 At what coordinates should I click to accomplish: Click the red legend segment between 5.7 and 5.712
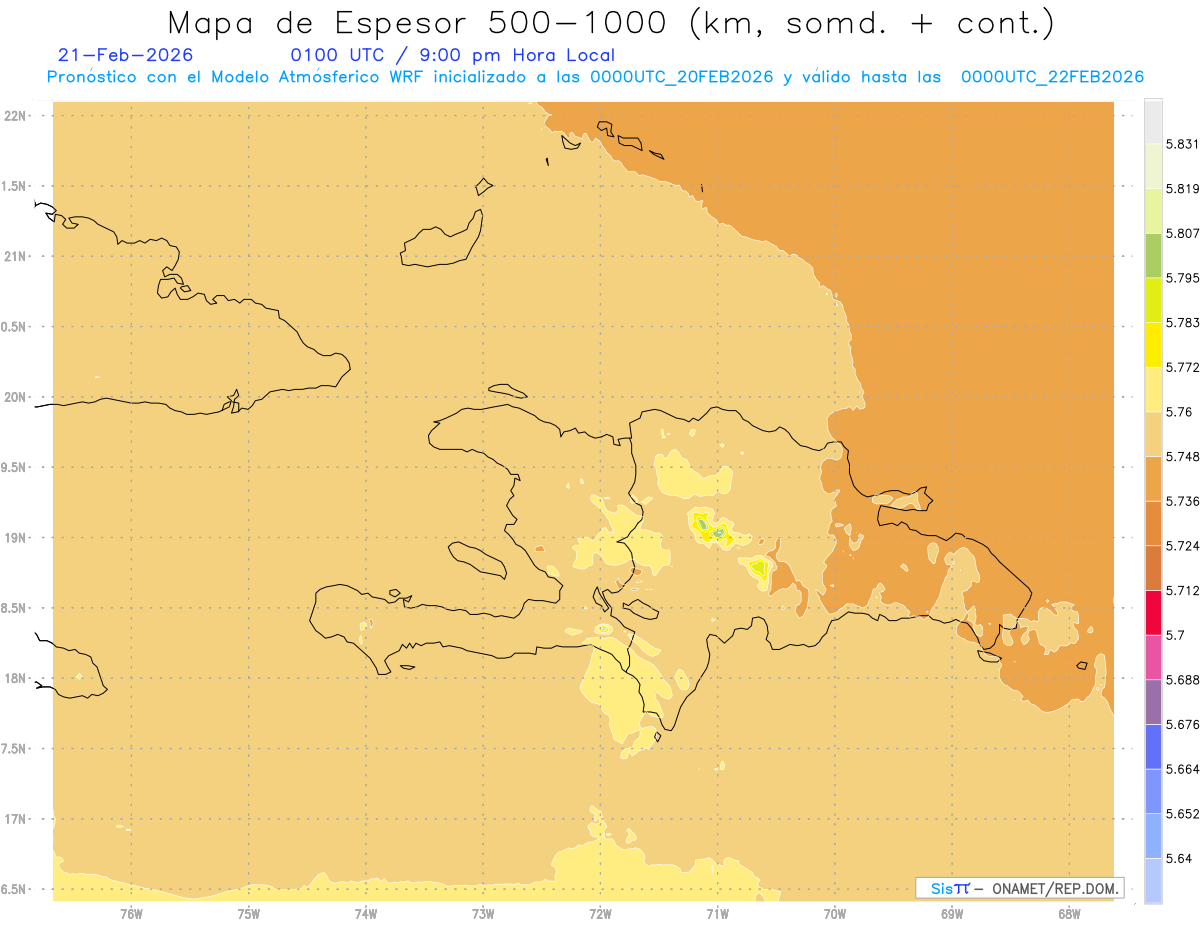1153,612
